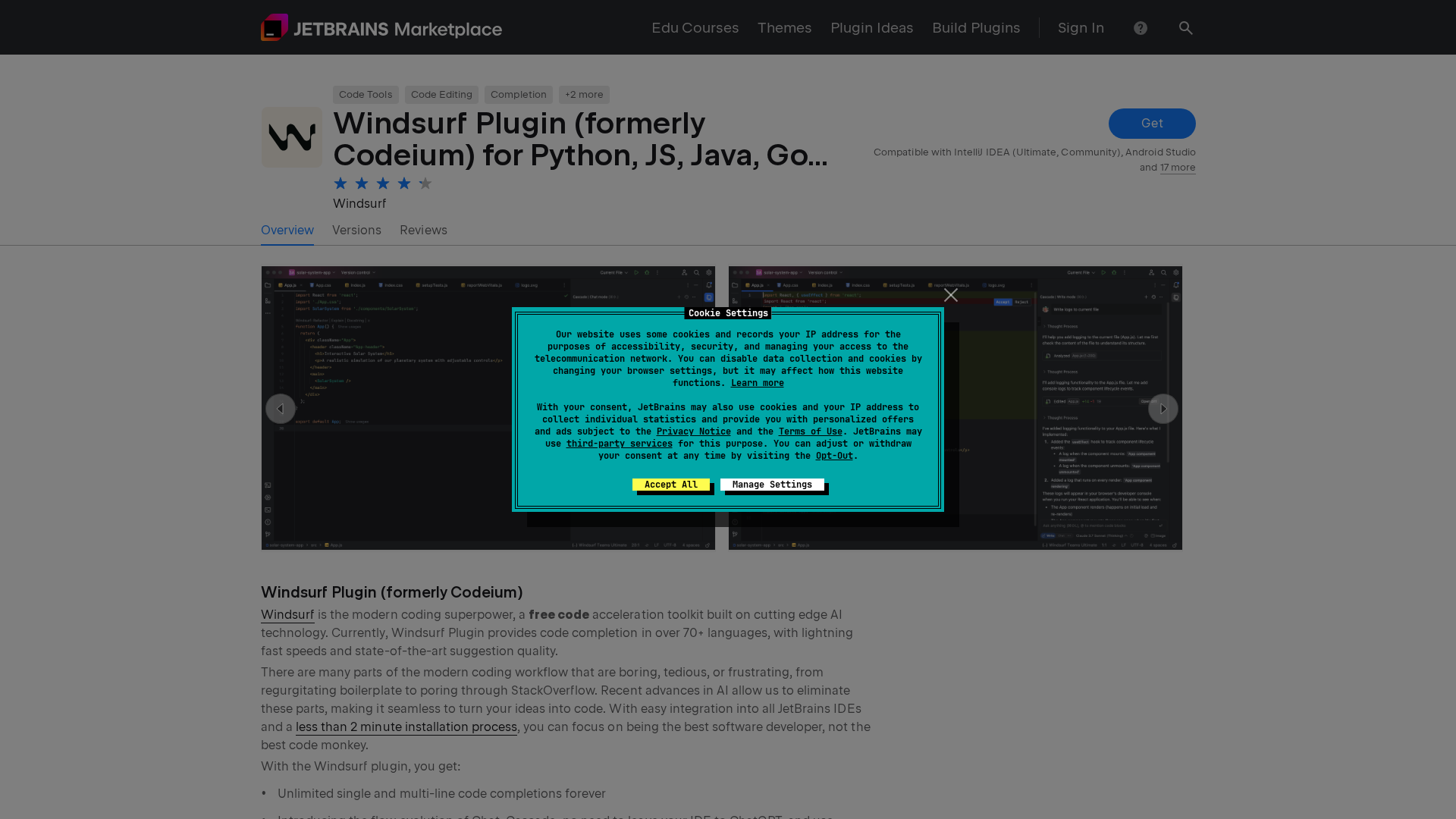This screenshot has width=1456, height=819.
Task: Expand the '+2 more' tags
Action: click(584, 95)
